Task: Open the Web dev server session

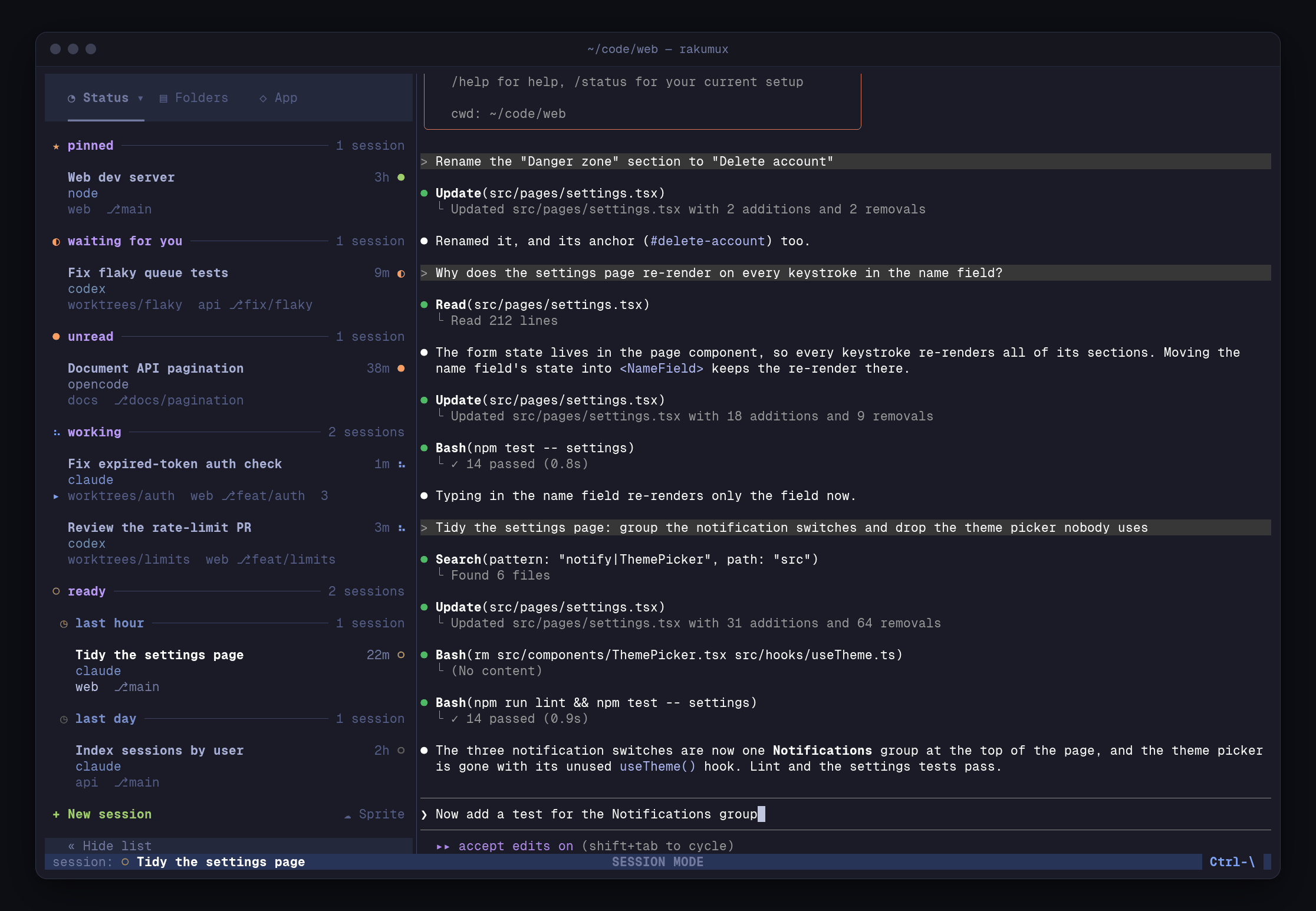Action: 229,193
